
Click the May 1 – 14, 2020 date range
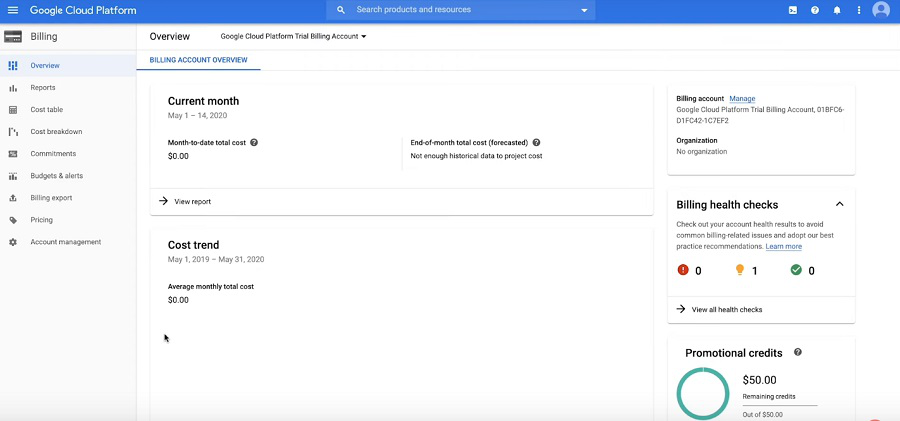click(x=197, y=115)
